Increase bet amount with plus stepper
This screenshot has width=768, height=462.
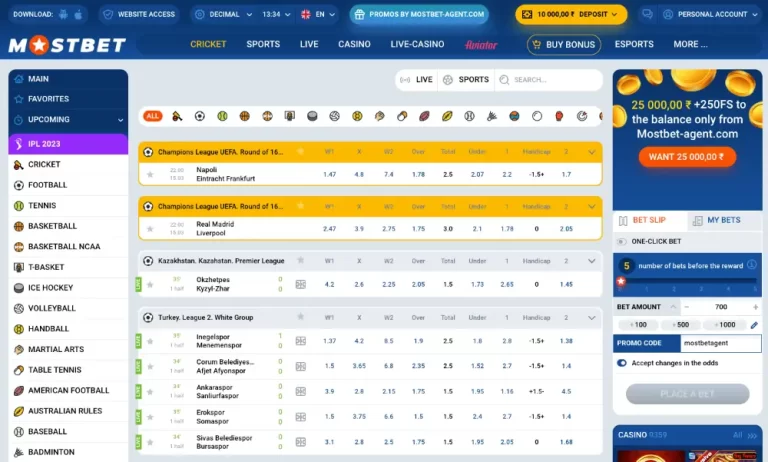pyautogui.click(x=755, y=307)
